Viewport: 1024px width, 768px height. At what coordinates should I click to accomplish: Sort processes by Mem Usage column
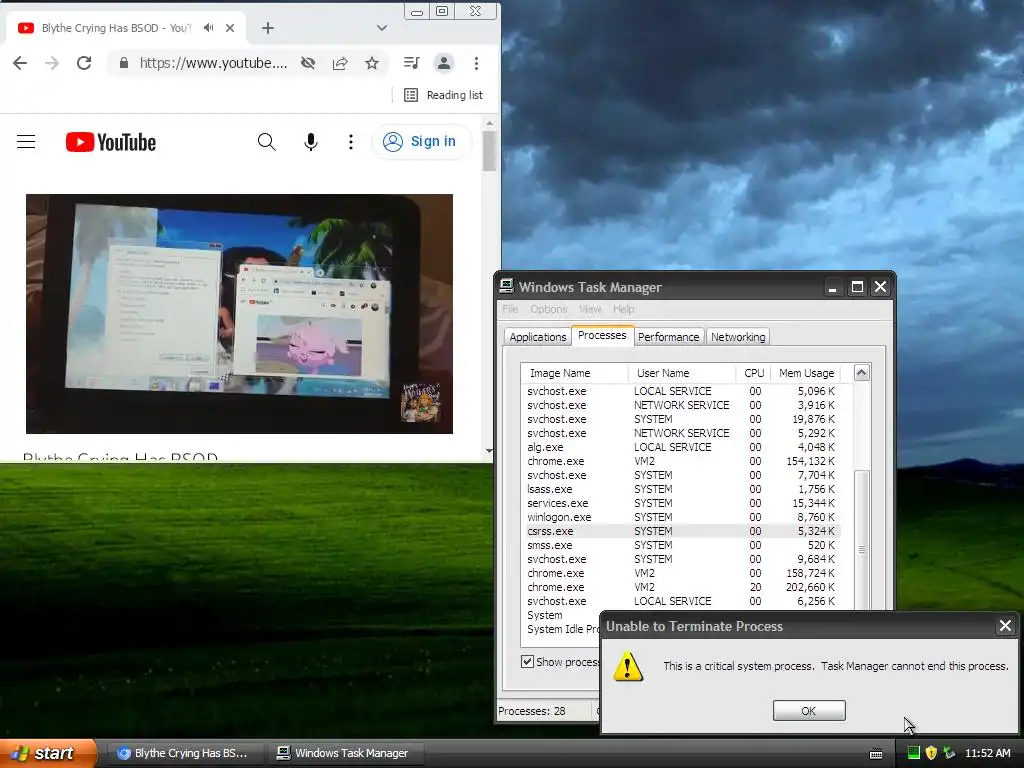point(806,373)
